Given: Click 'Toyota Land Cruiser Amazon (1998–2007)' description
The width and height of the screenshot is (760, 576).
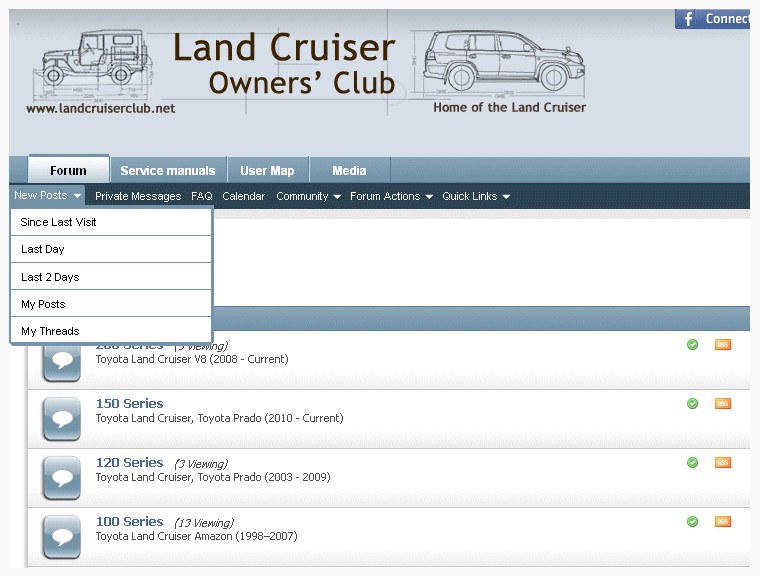Looking at the screenshot, I should click(x=196, y=536).
